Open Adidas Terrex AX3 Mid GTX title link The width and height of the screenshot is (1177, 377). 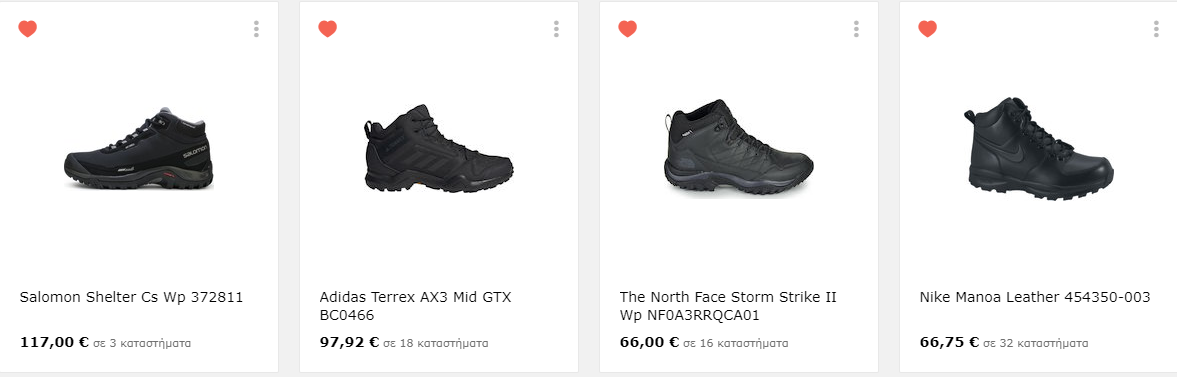pos(415,306)
